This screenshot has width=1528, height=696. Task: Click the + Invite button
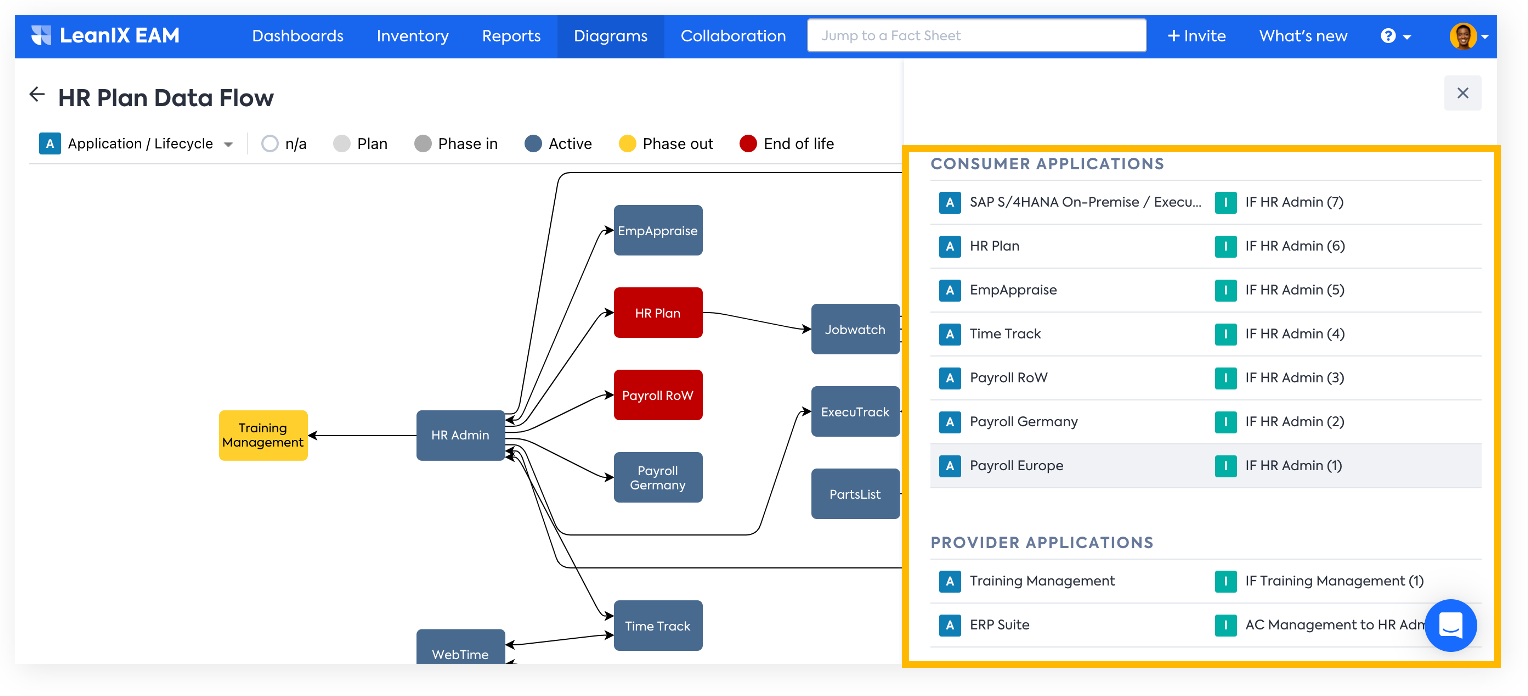(x=1196, y=36)
